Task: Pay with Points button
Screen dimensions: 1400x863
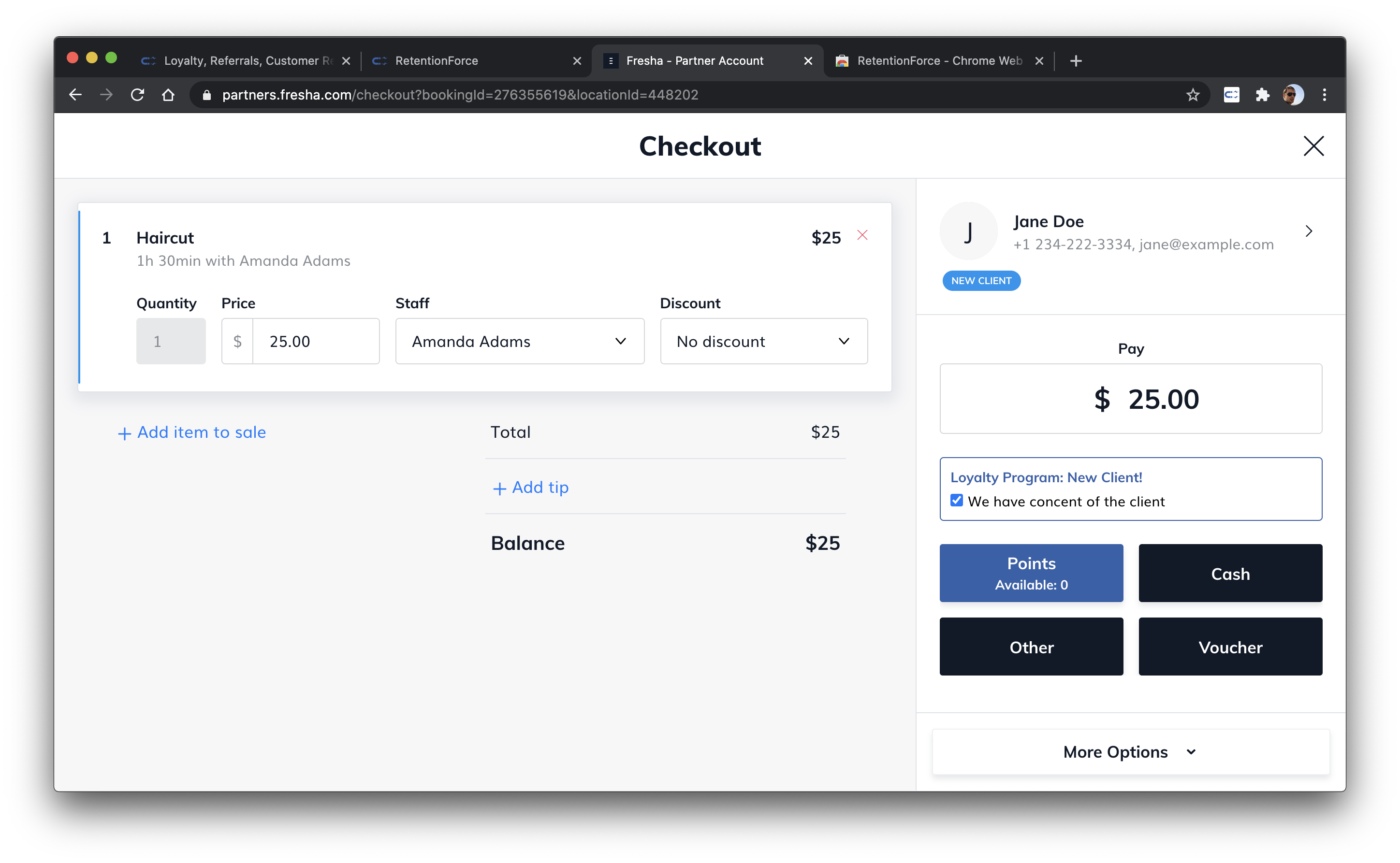Action: (x=1031, y=573)
